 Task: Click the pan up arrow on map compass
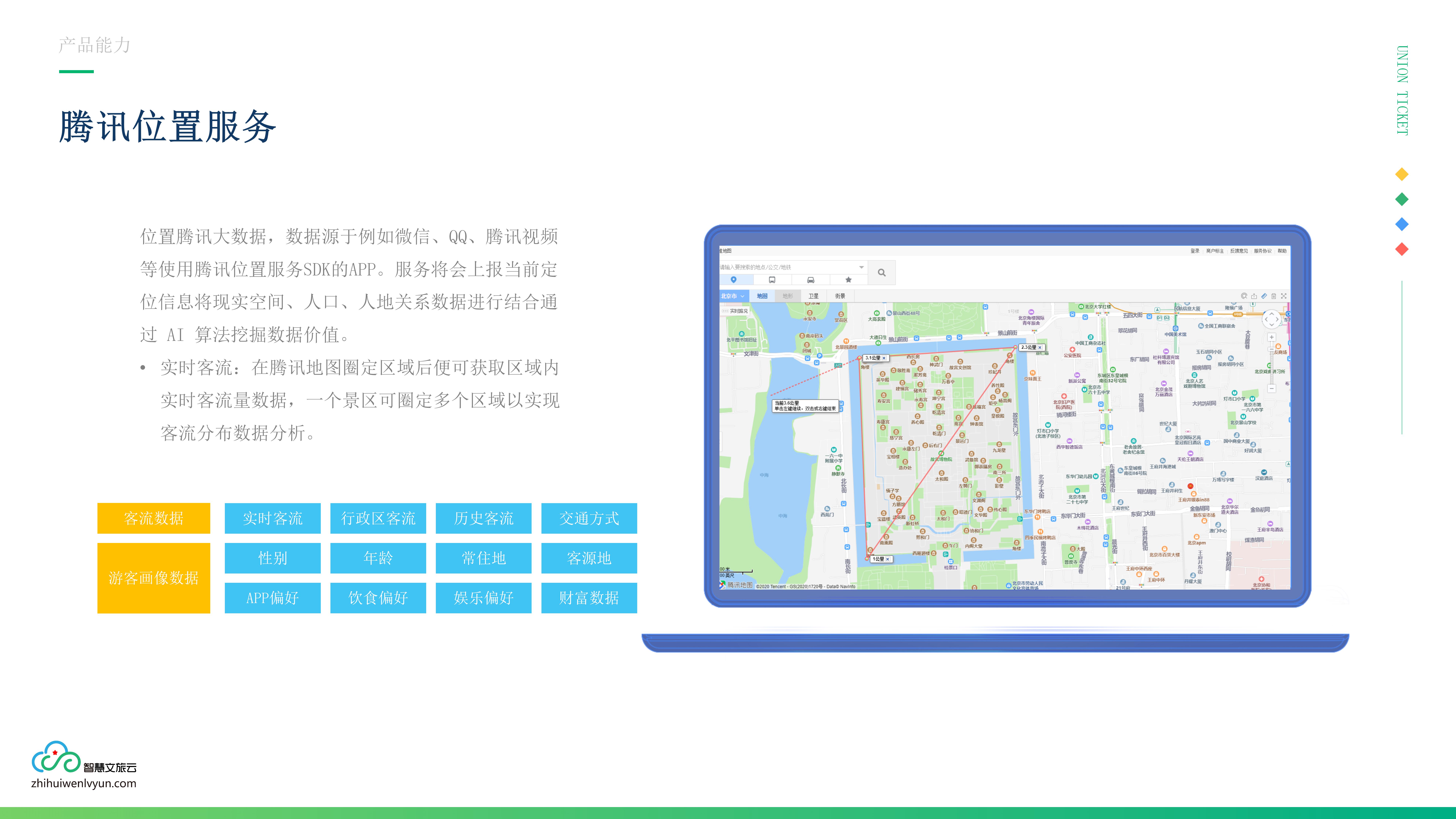pos(1272,314)
